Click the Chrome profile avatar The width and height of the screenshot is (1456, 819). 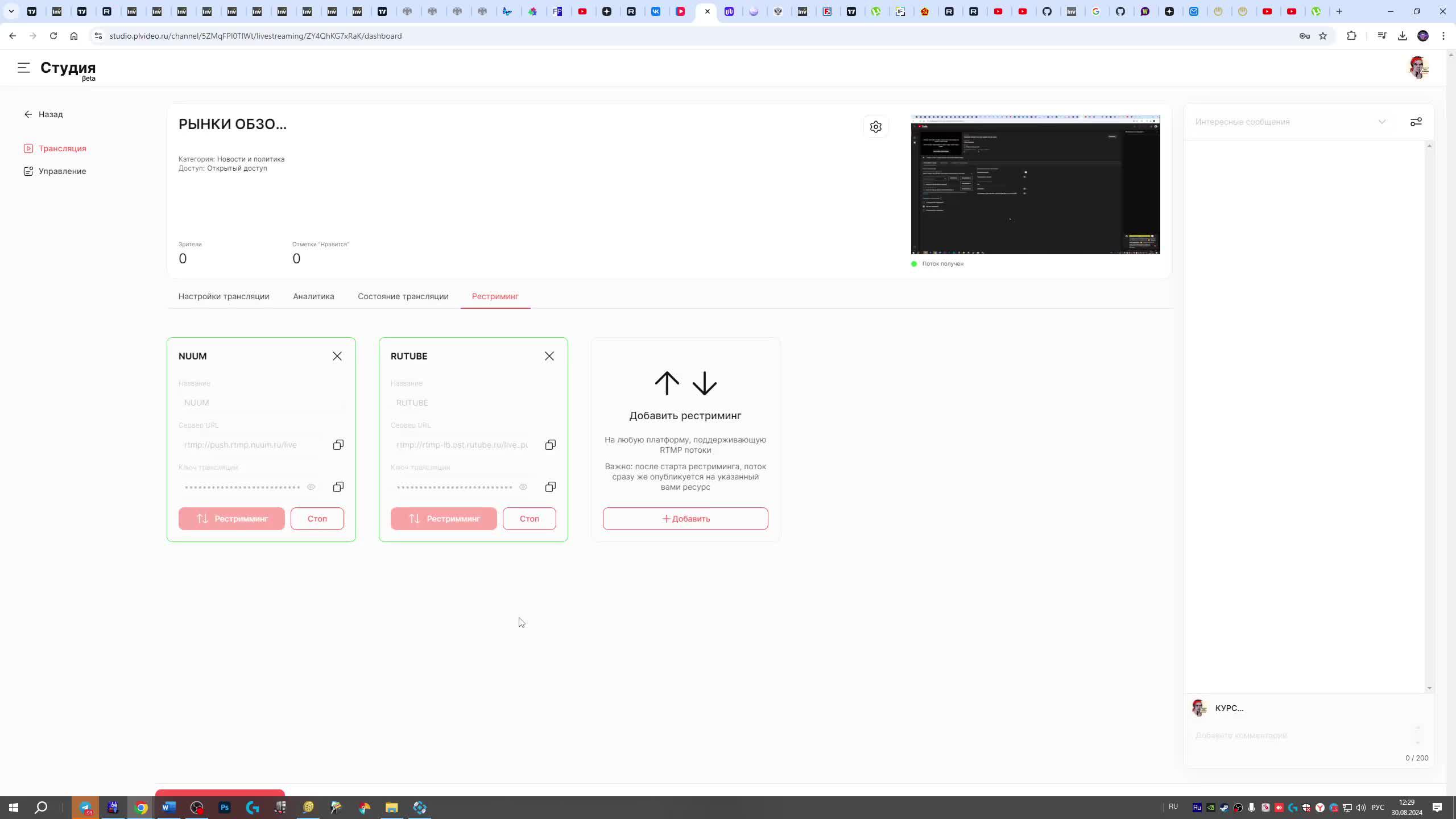1423,36
